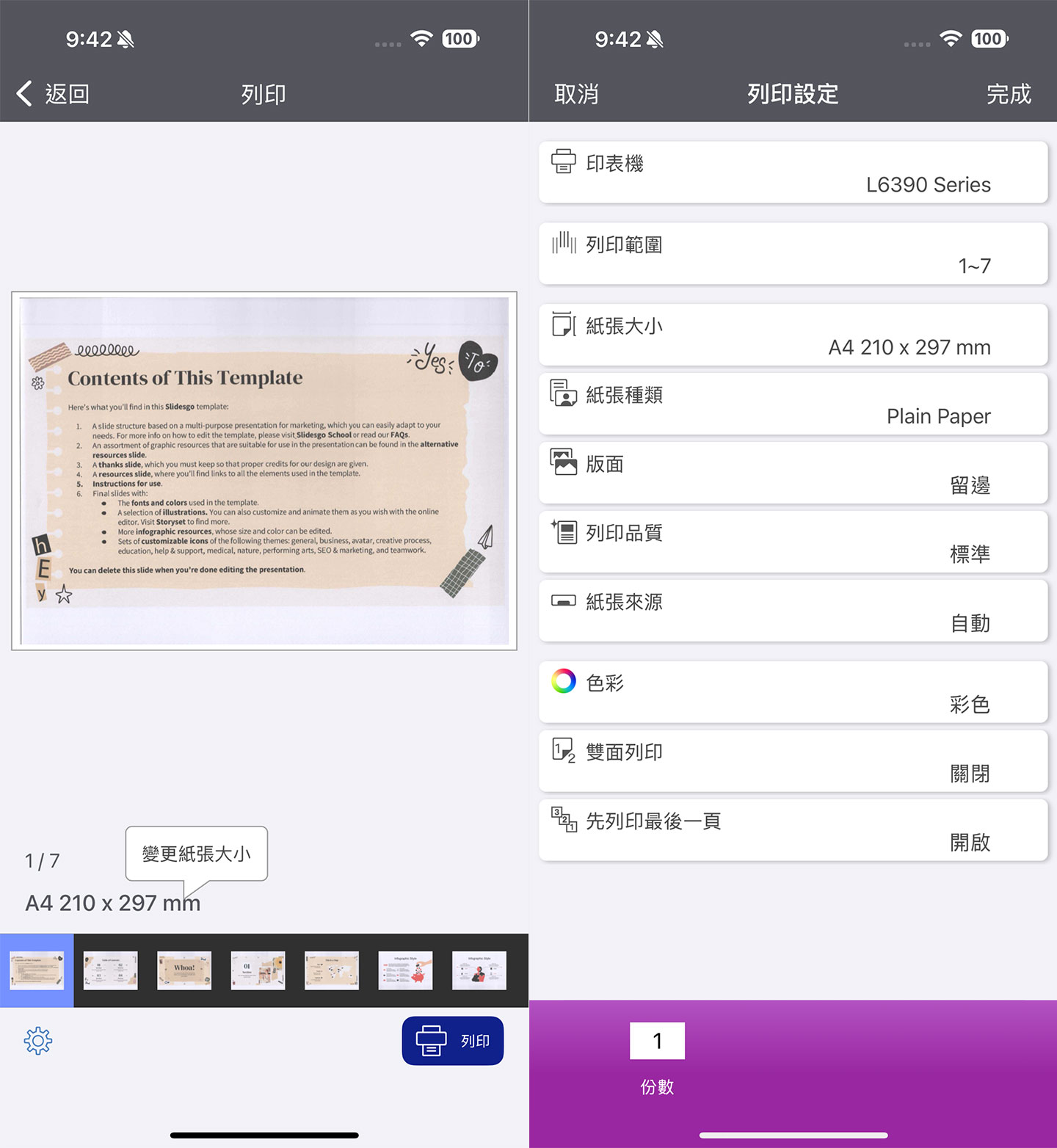Tap the Wi-Fi icon in right status bar
This screenshot has width=1057, height=1148.
click(x=951, y=38)
